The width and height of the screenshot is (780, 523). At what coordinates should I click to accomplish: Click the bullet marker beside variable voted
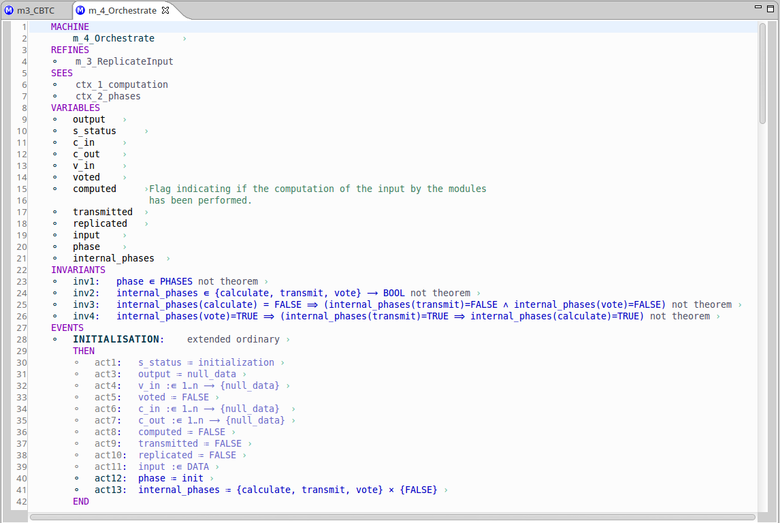[56, 177]
